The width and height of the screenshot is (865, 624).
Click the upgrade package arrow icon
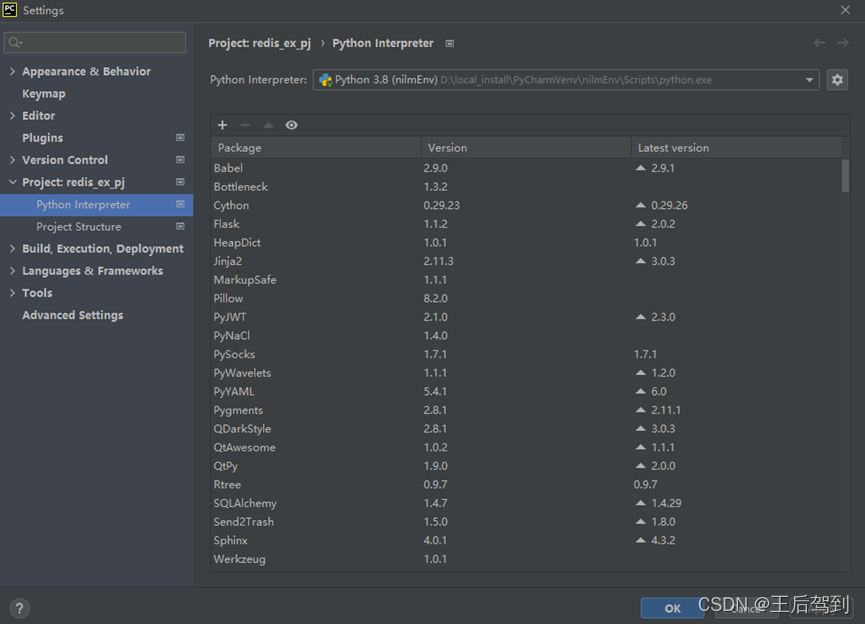[x=268, y=125]
